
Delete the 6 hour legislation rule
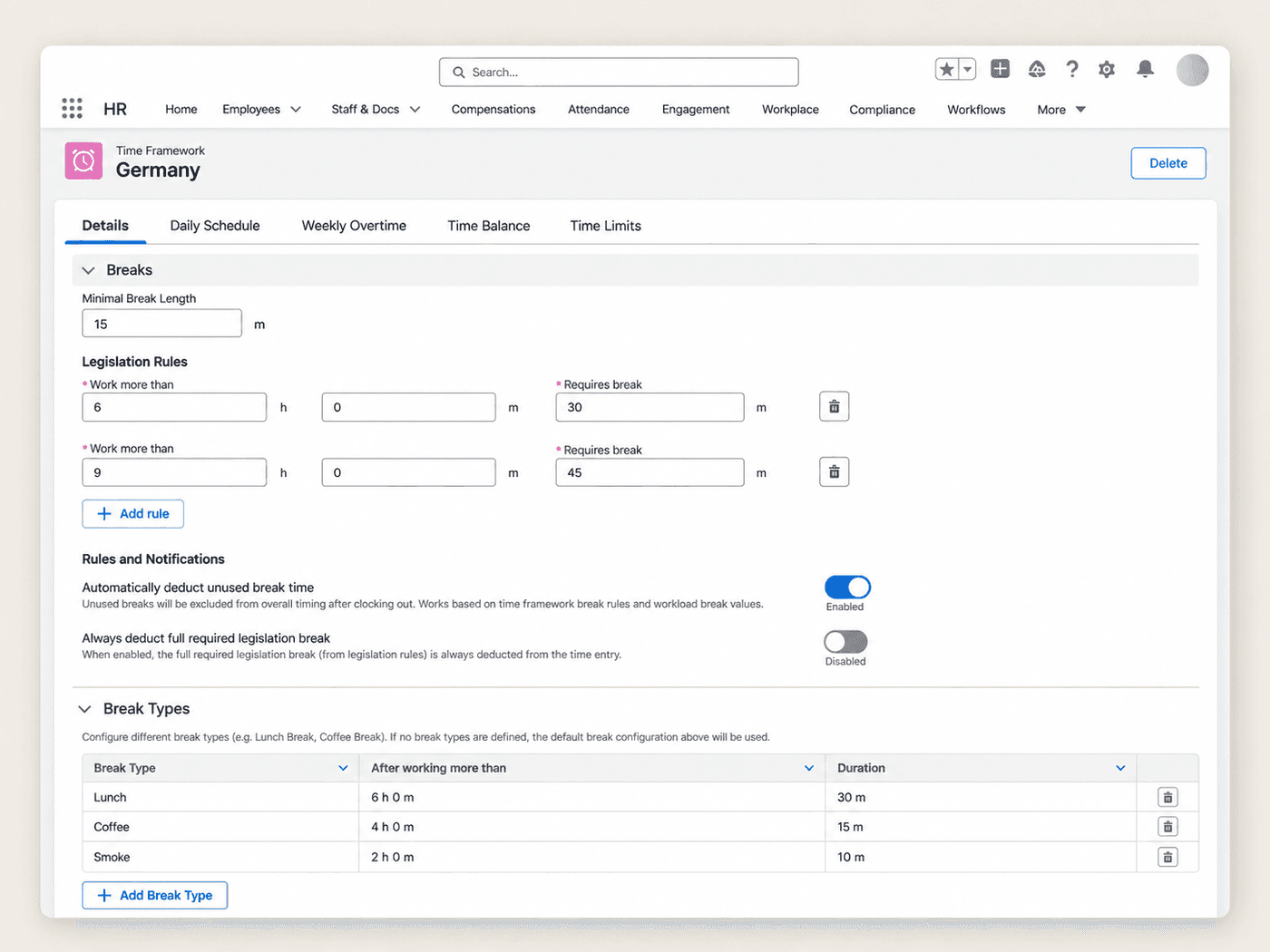tap(834, 407)
